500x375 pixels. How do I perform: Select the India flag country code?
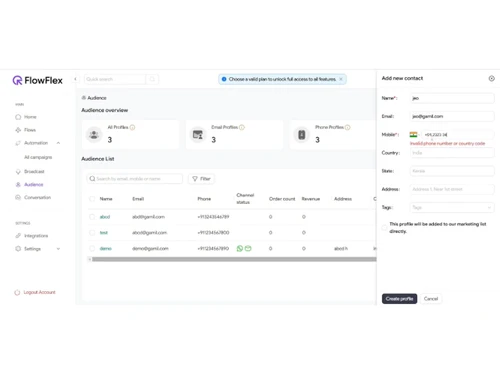tap(414, 135)
